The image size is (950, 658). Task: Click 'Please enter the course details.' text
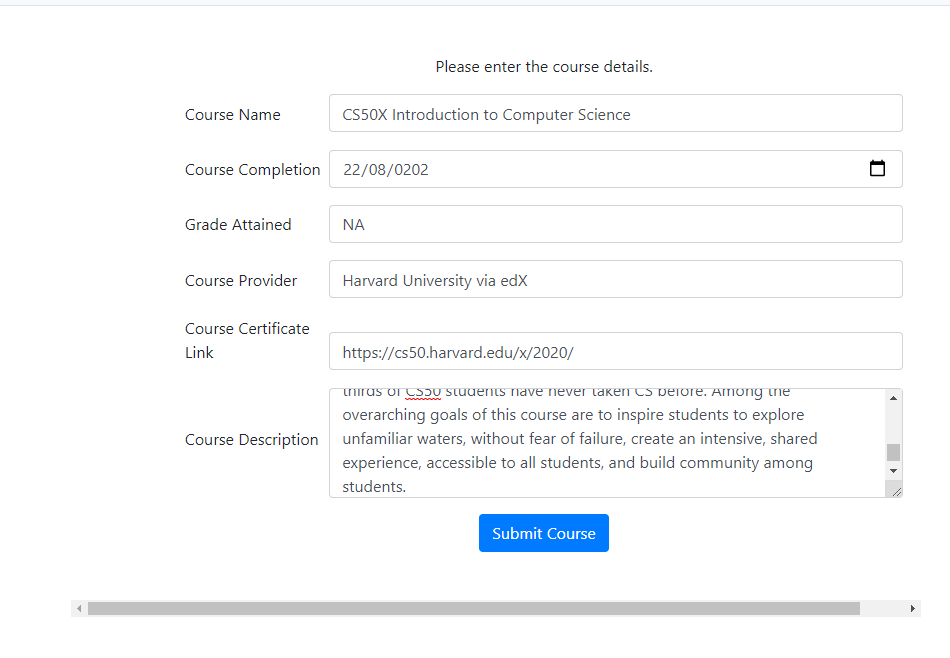[x=544, y=67]
